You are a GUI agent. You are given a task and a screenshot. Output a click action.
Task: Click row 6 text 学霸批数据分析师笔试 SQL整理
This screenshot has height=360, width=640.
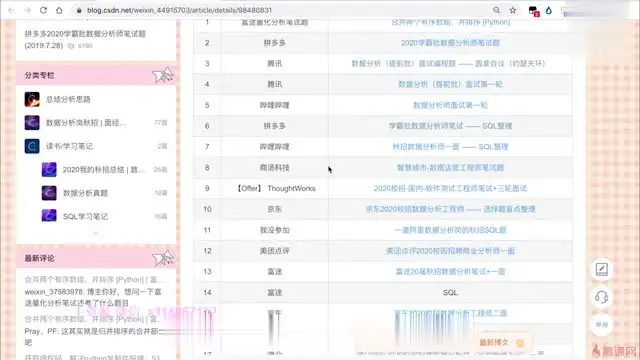click(450, 126)
